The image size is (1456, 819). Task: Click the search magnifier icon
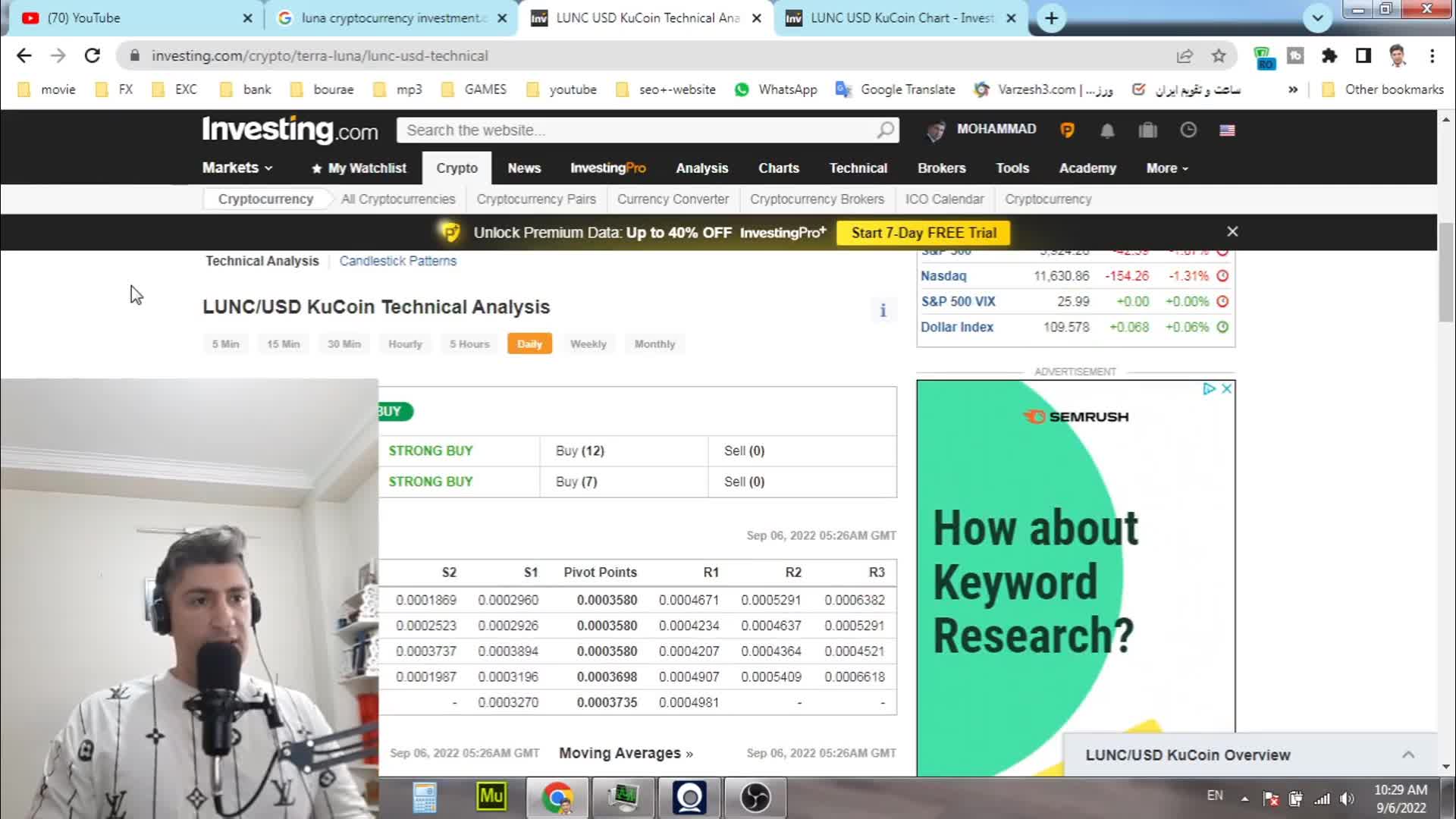pos(885,130)
